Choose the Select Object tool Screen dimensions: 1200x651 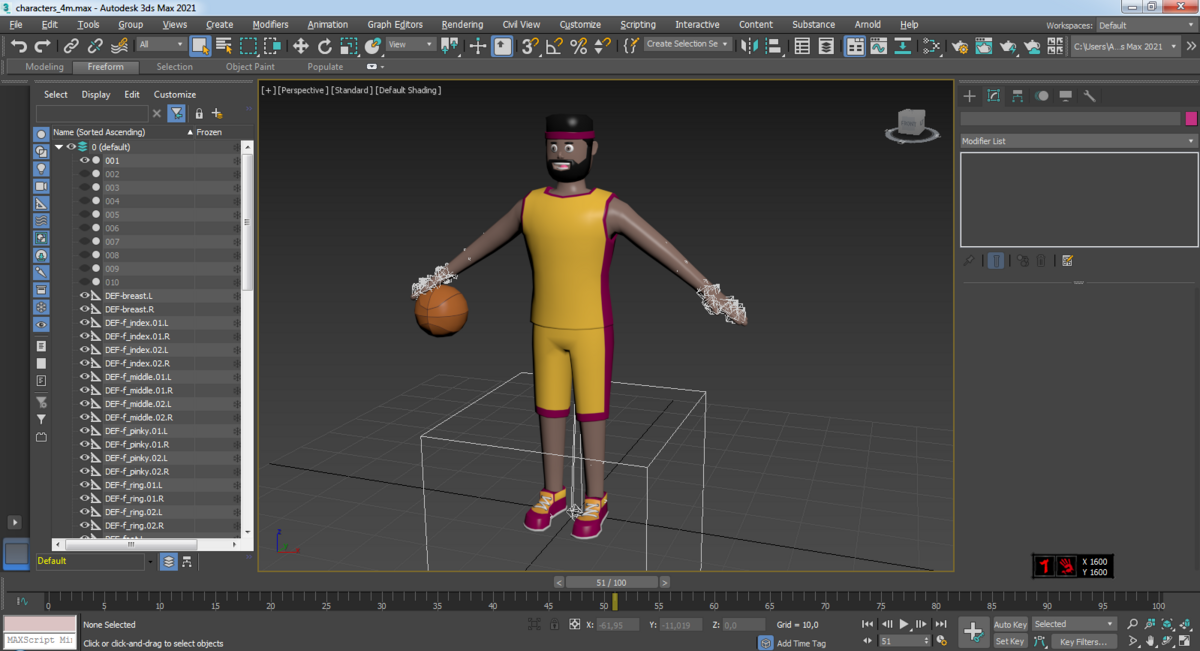coord(201,46)
